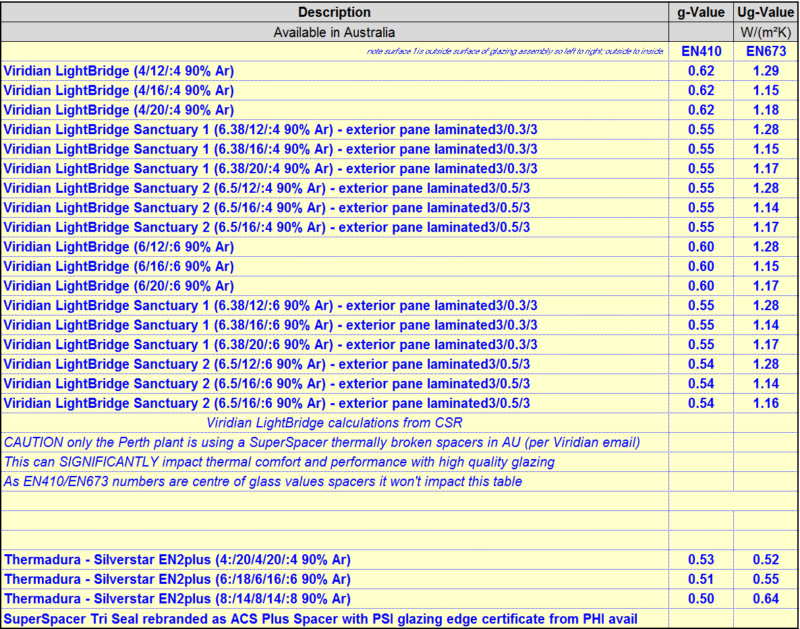Click g-Value 0.62 in LightBridge (4/16/:4) row
Image resolution: width=800 pixels, height=629 pixels.
point(701,90)
